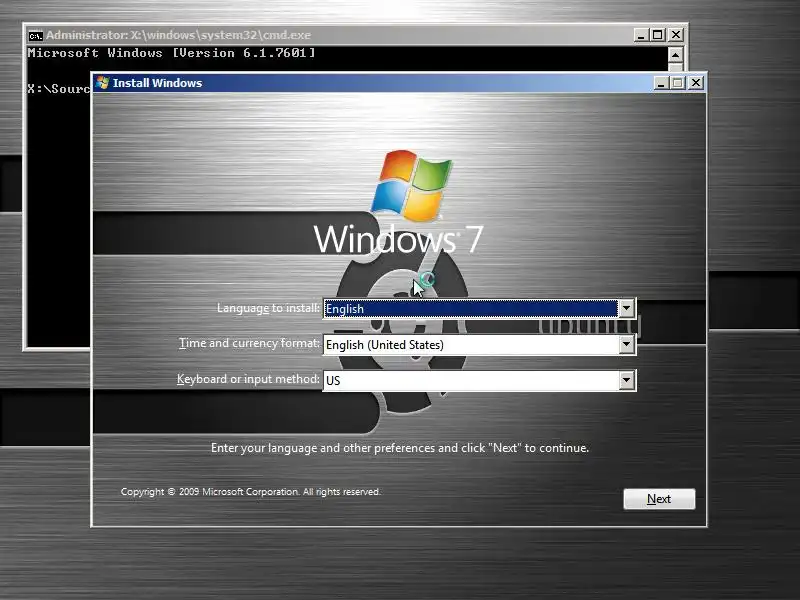
Task: Click the Windows 7 logo flag
Action: tap(411, 185)
